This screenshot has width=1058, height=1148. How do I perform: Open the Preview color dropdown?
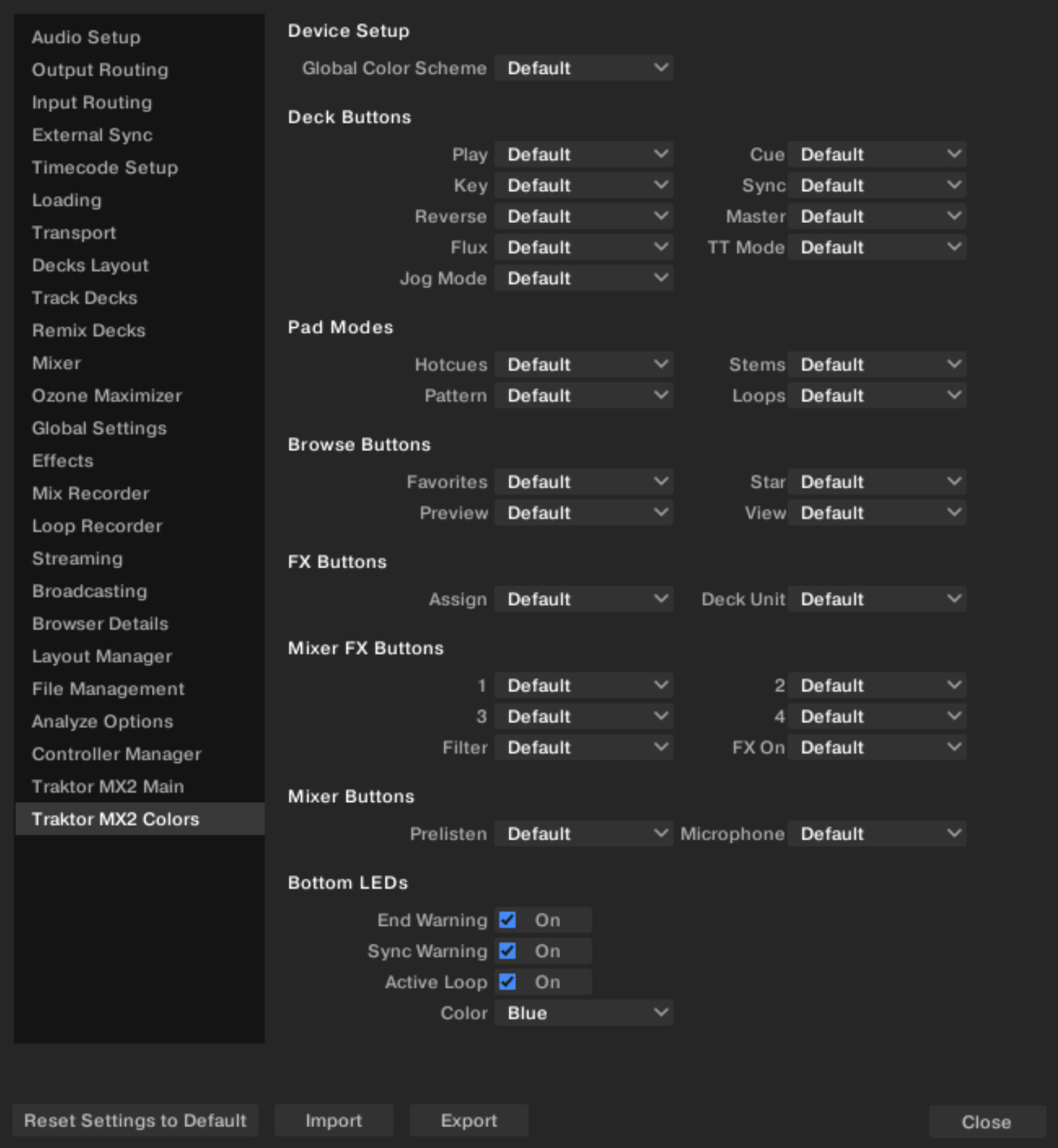click(584, 513)
